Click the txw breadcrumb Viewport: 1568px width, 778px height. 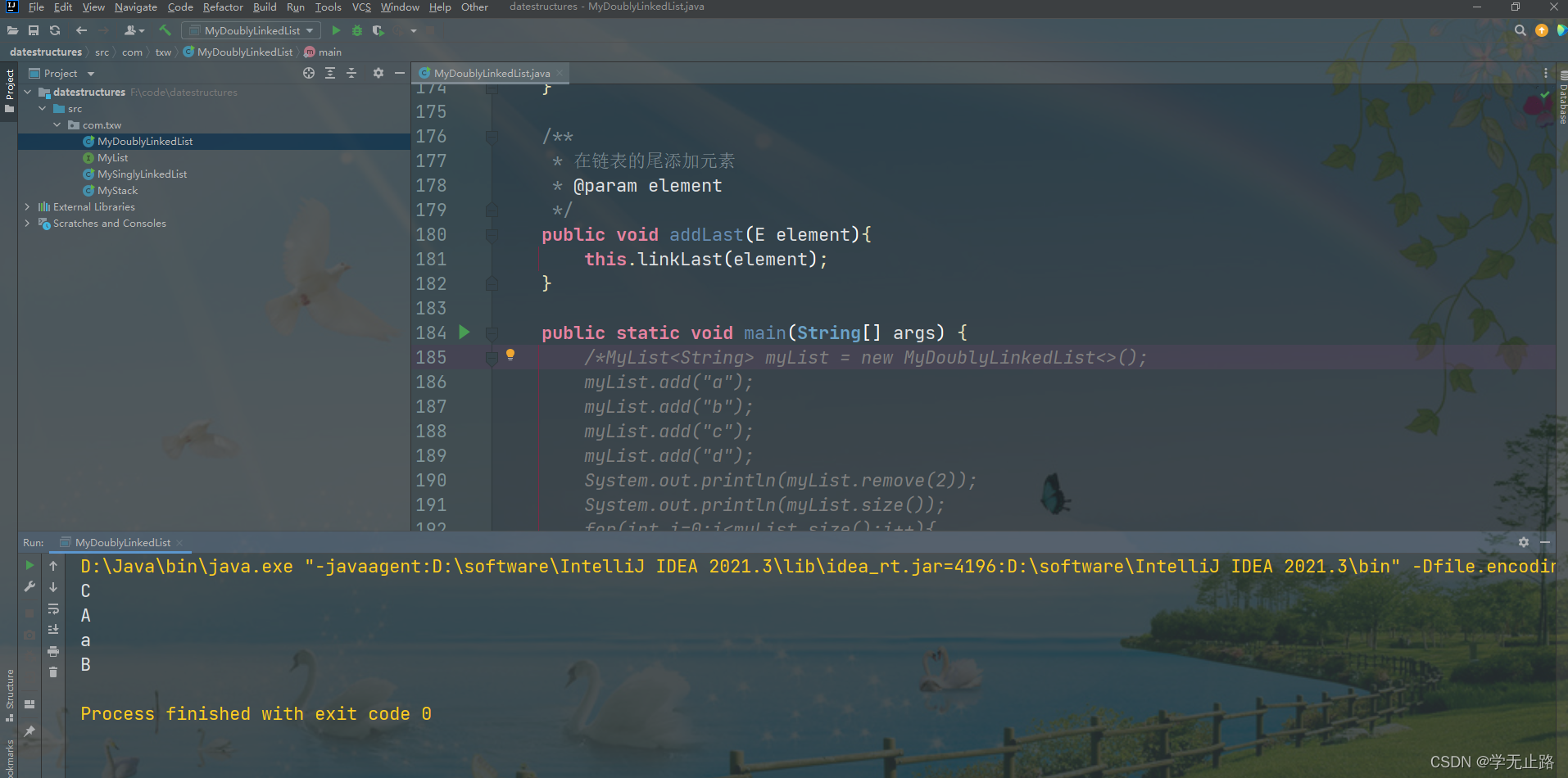(163, 52)
